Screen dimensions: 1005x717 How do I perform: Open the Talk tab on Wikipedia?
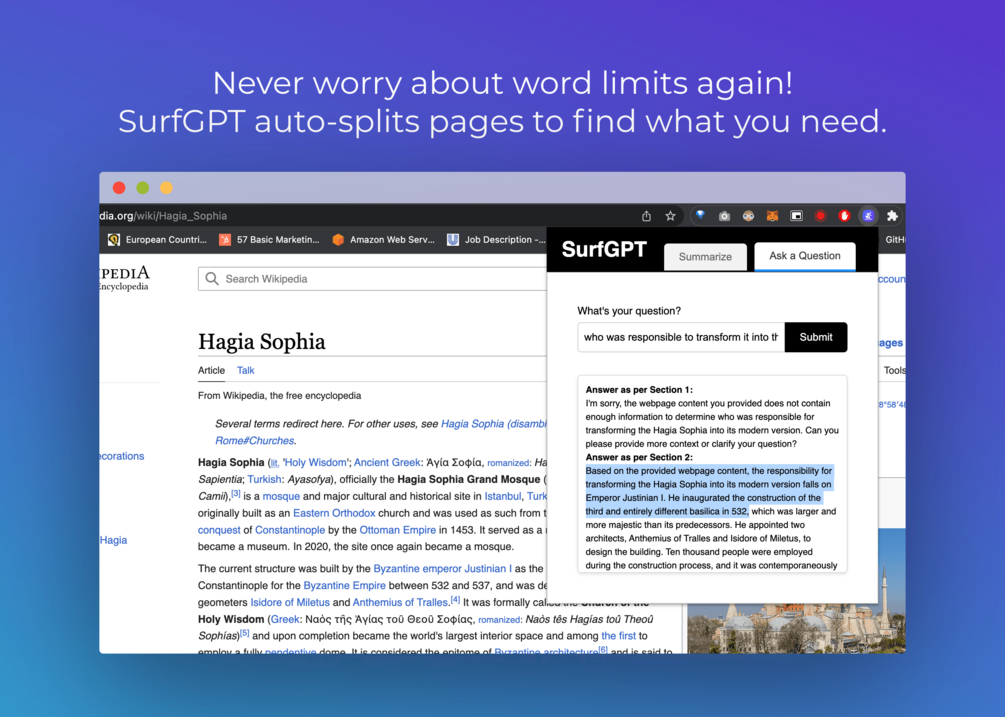(x=245, y=370)
